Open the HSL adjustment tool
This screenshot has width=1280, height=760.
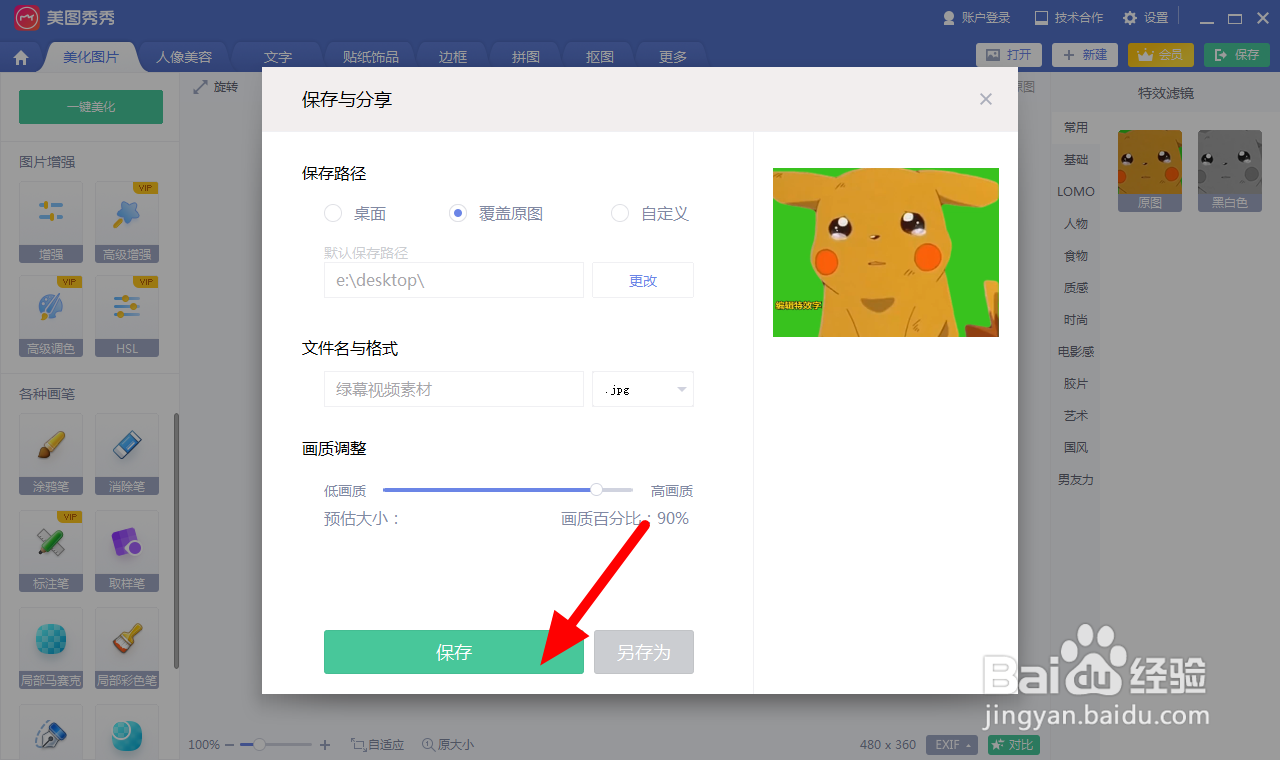(x=127, y=317)
